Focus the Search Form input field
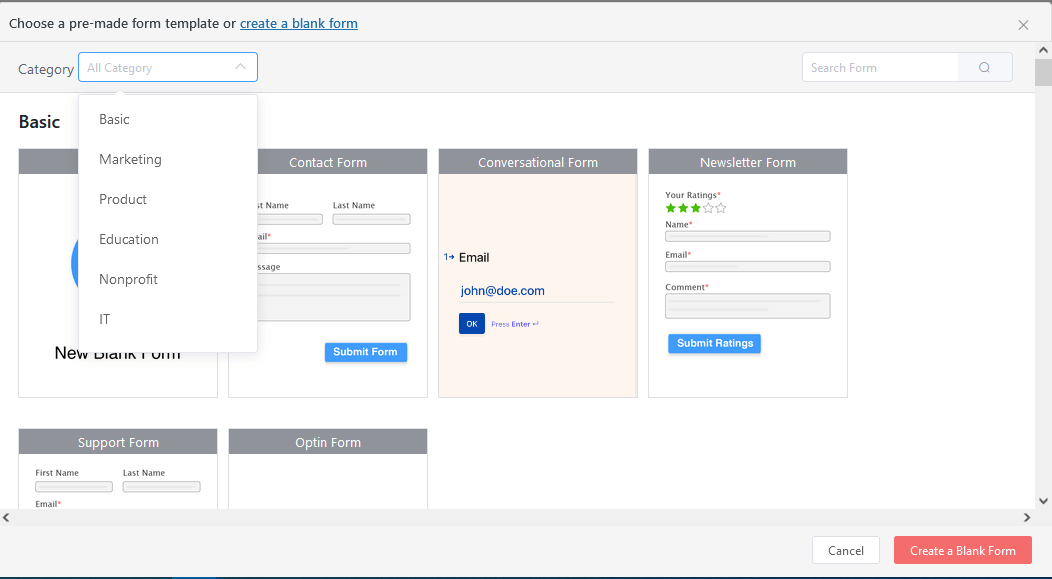 coord(880,68)
